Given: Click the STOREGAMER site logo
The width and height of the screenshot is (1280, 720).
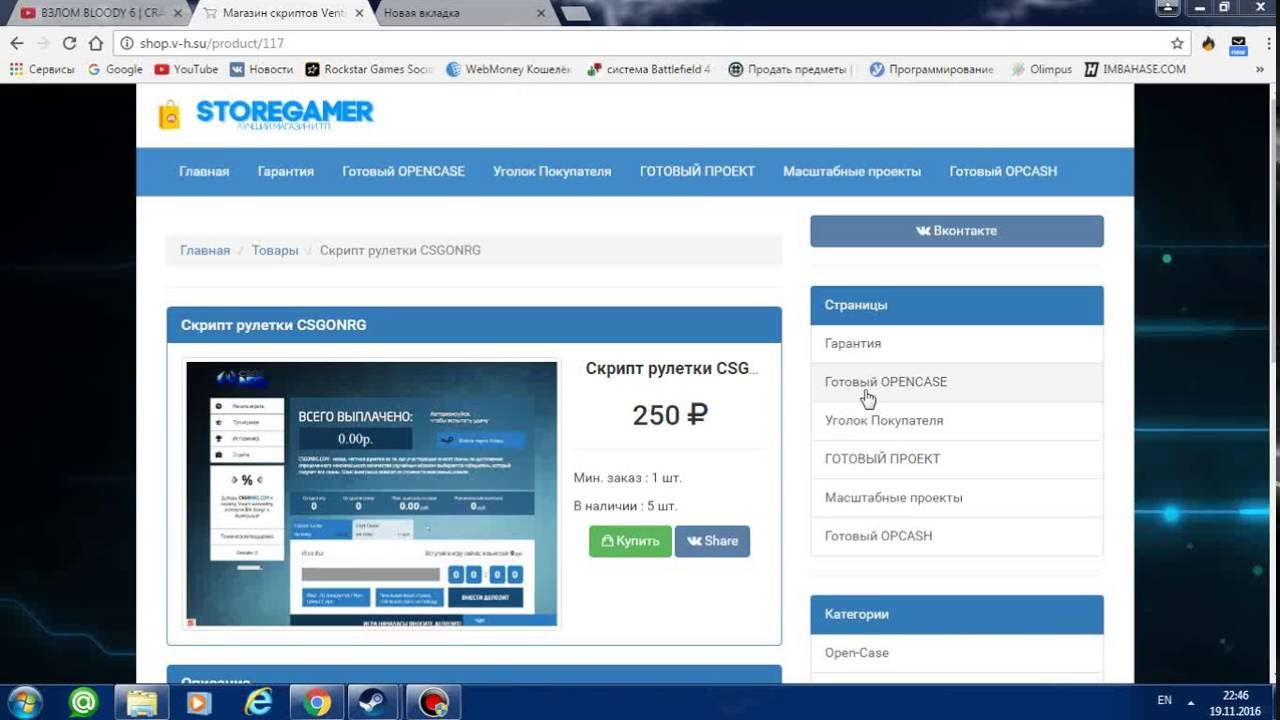Looking at the screenshot, I should tap(266, 114).
